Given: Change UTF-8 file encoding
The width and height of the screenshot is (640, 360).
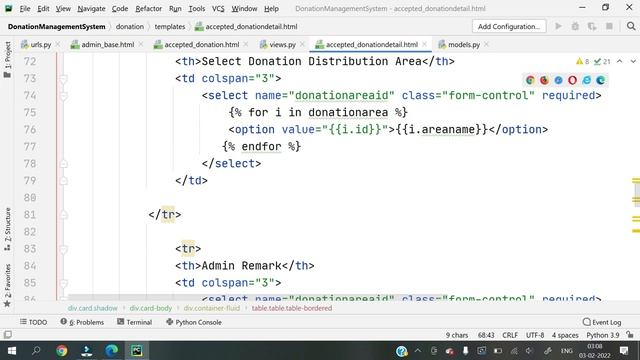Looking at the screenshot, I should pos(535,335).
